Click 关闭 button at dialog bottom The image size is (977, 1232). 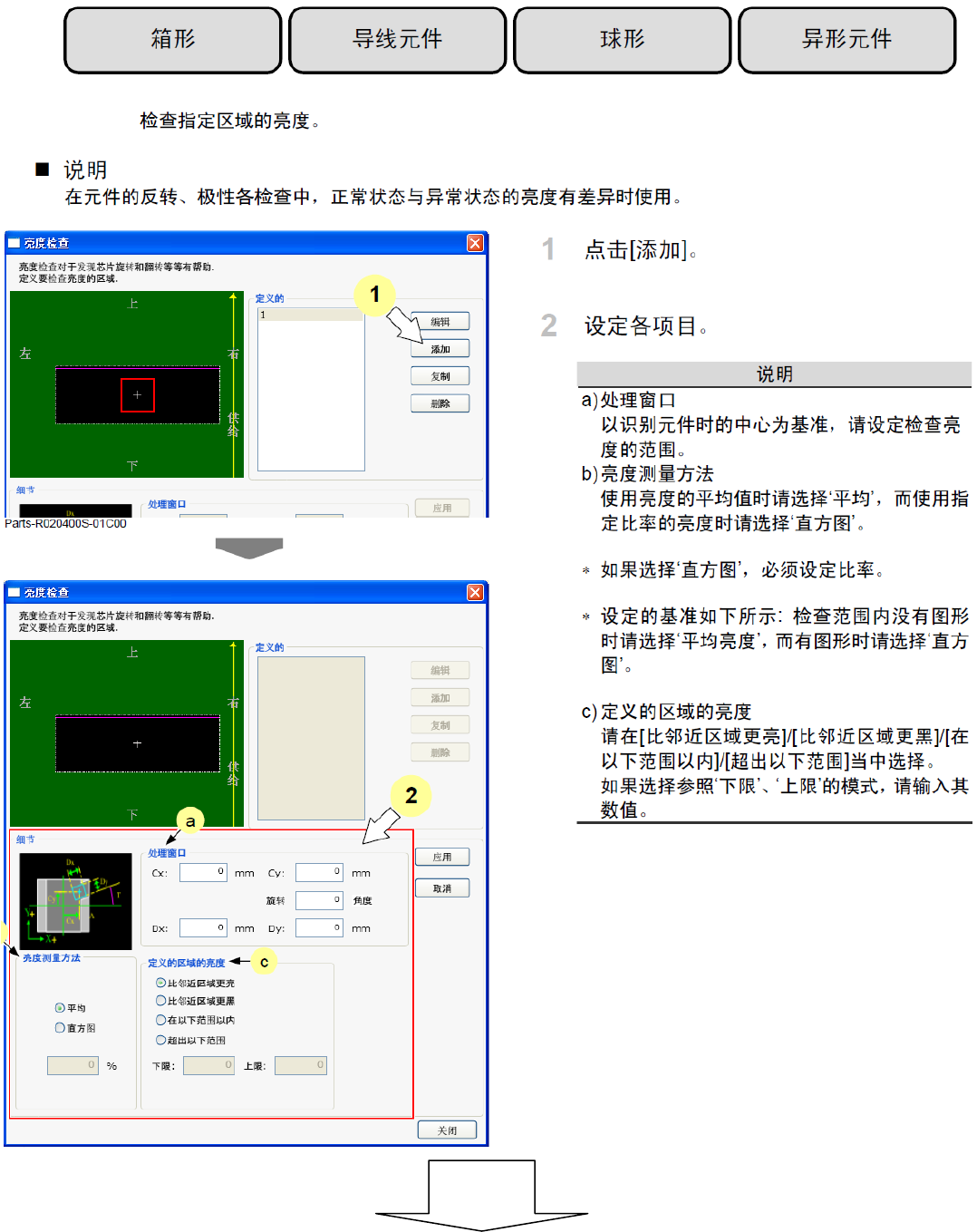pyautogui.click(x=447, y=1130)
